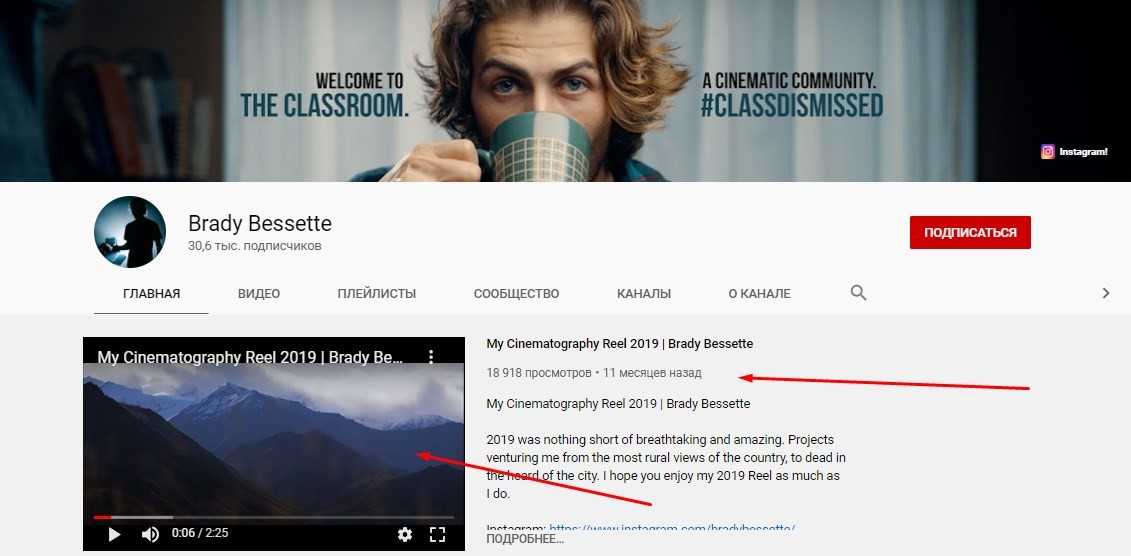The width and height of the screenshot is (1131, 556).
Task: Show more tabs with right chevron
Action: click(x=1105, y=293)
